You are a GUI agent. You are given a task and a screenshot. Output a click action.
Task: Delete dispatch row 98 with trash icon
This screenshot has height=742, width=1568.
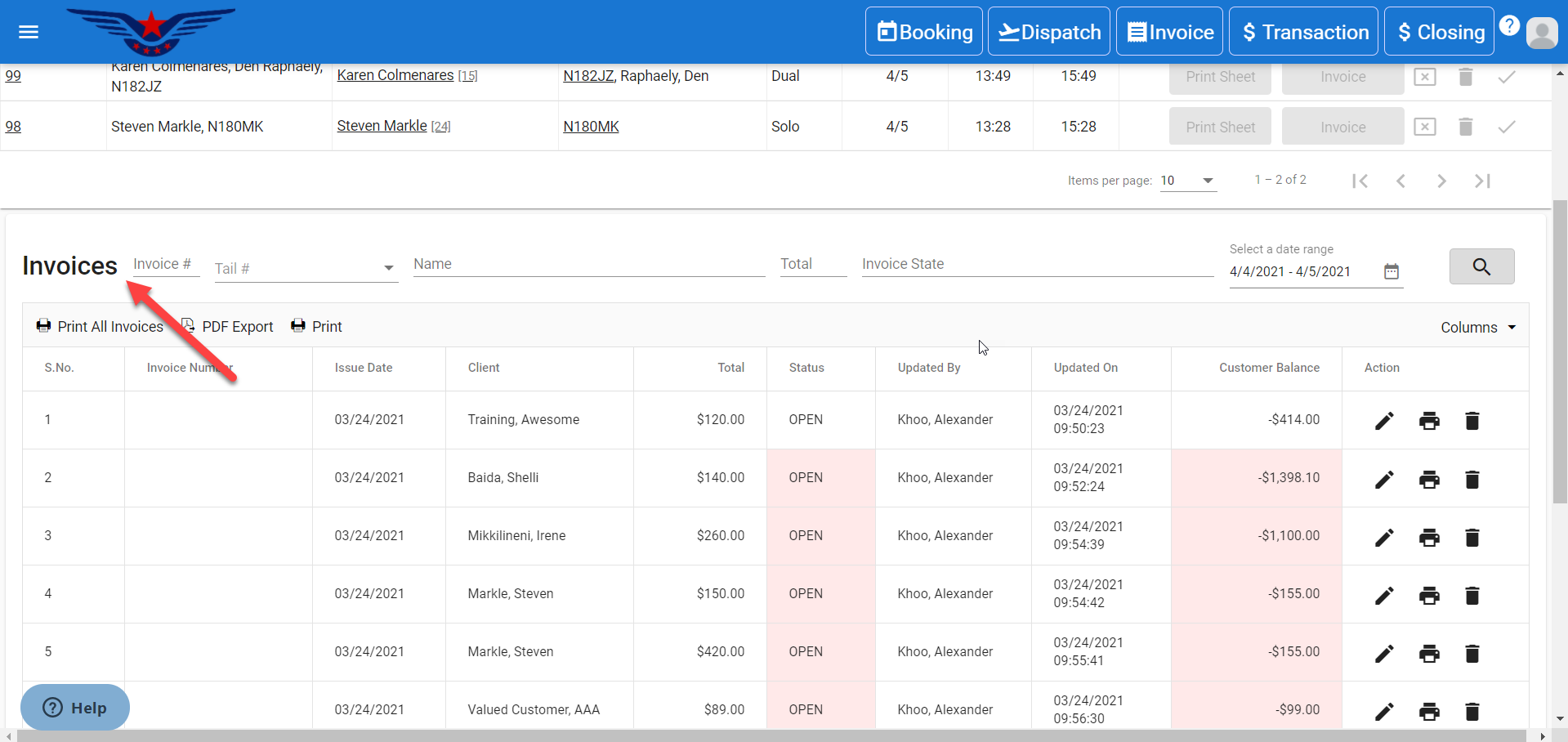[x=1465, y=127]
